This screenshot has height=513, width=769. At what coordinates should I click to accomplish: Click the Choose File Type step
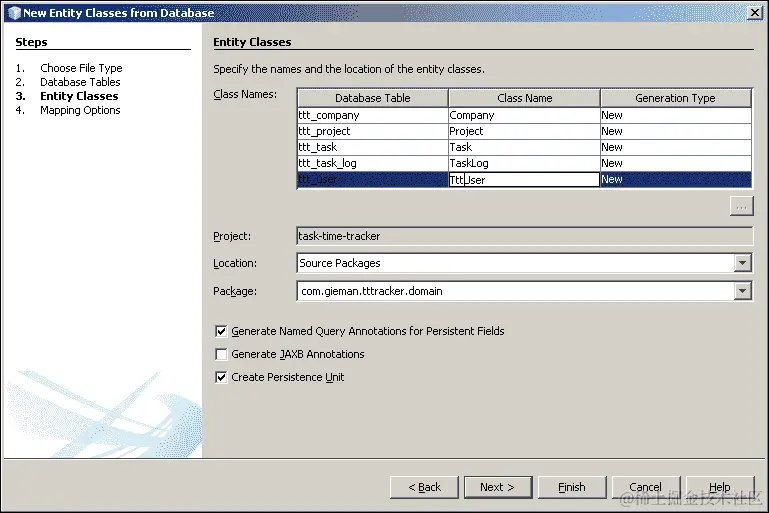(81, 68)
